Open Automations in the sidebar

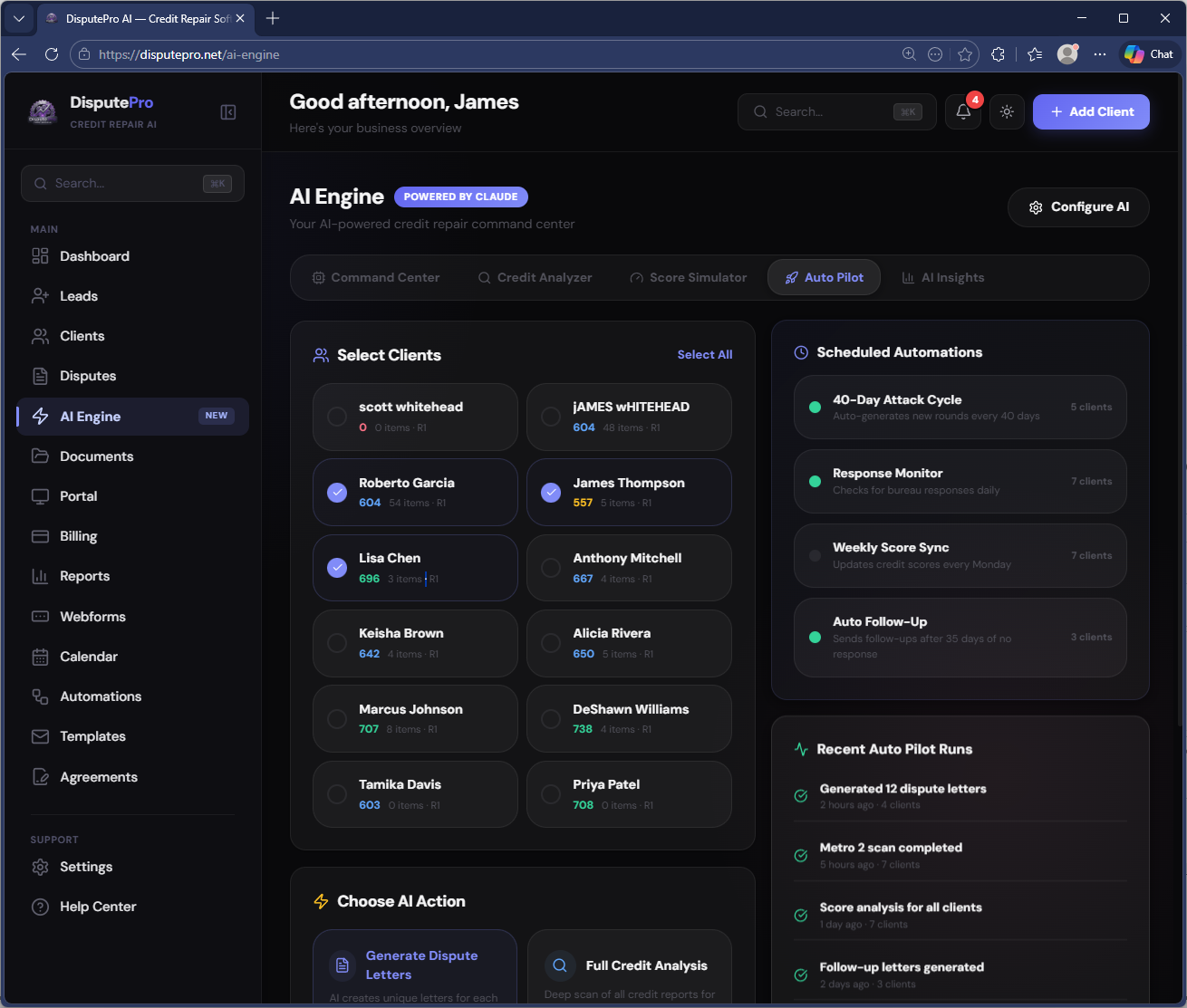tap(101, 696)
